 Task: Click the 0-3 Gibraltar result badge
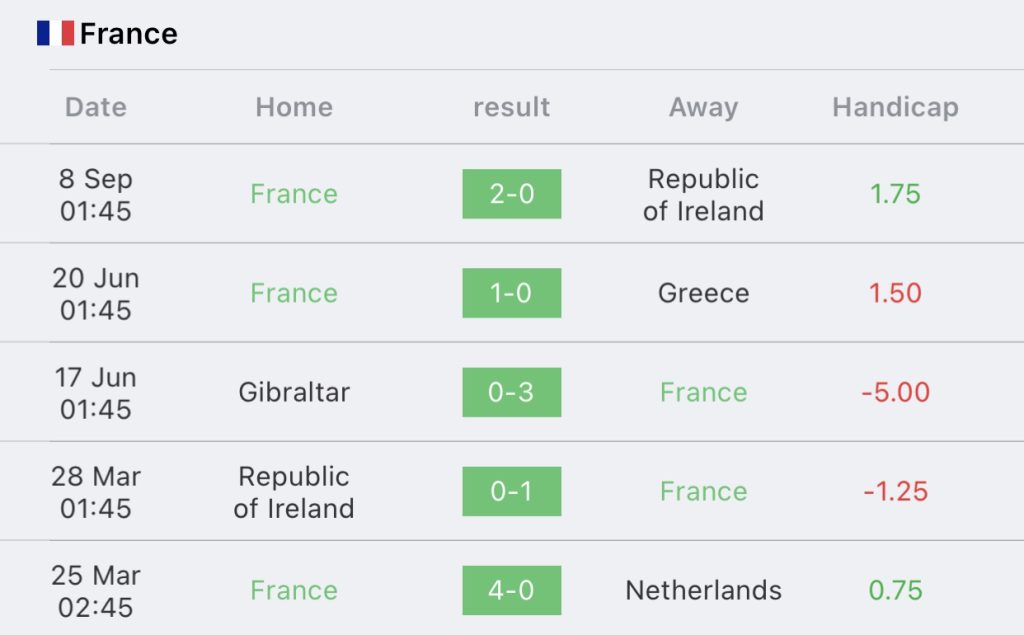point(511,392)
